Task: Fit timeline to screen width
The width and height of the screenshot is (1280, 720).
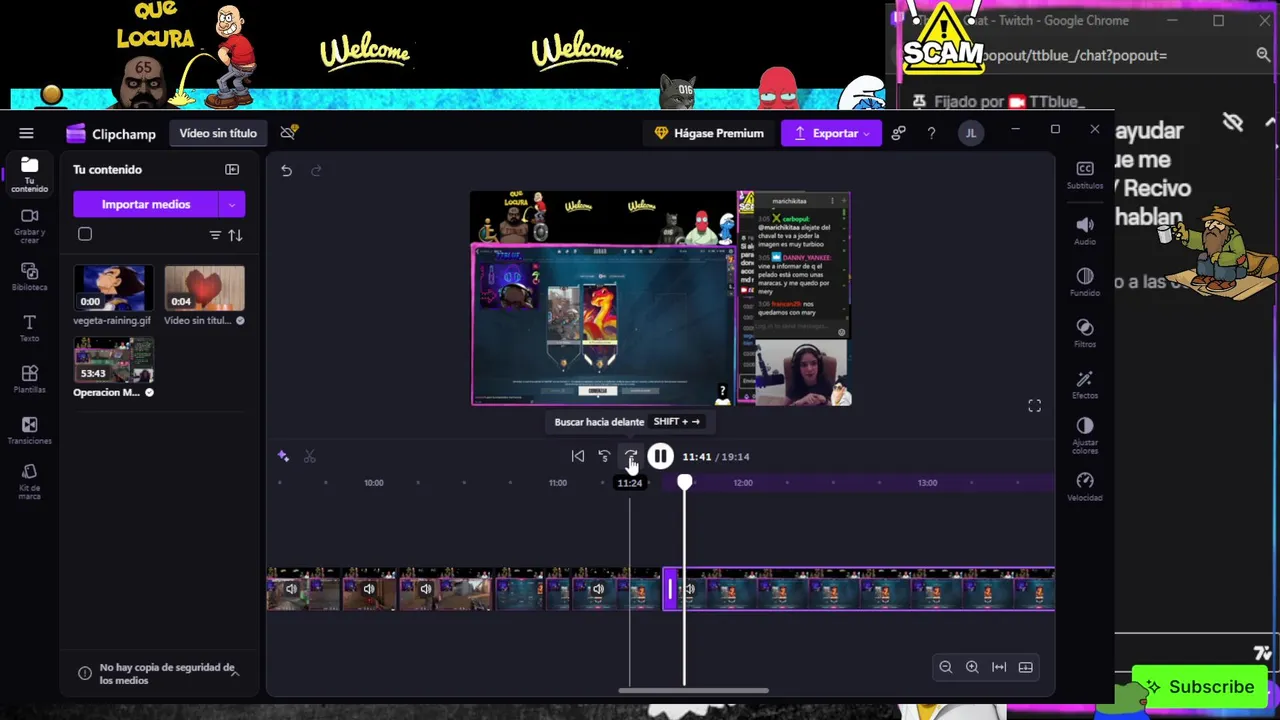Action: [999, 667]
